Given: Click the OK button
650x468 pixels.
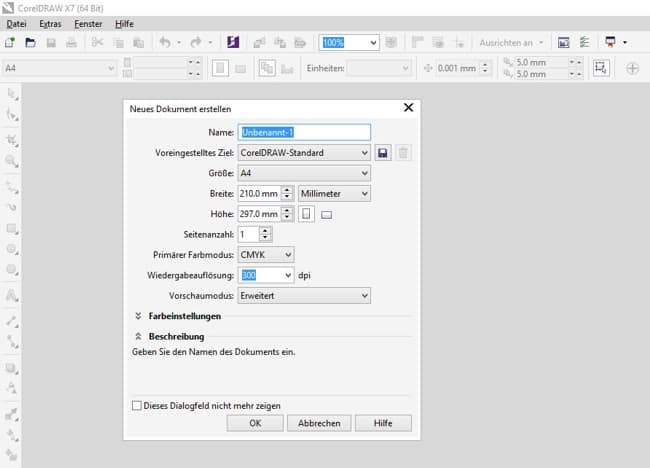Looking at the screenshot, I should 255,423.
